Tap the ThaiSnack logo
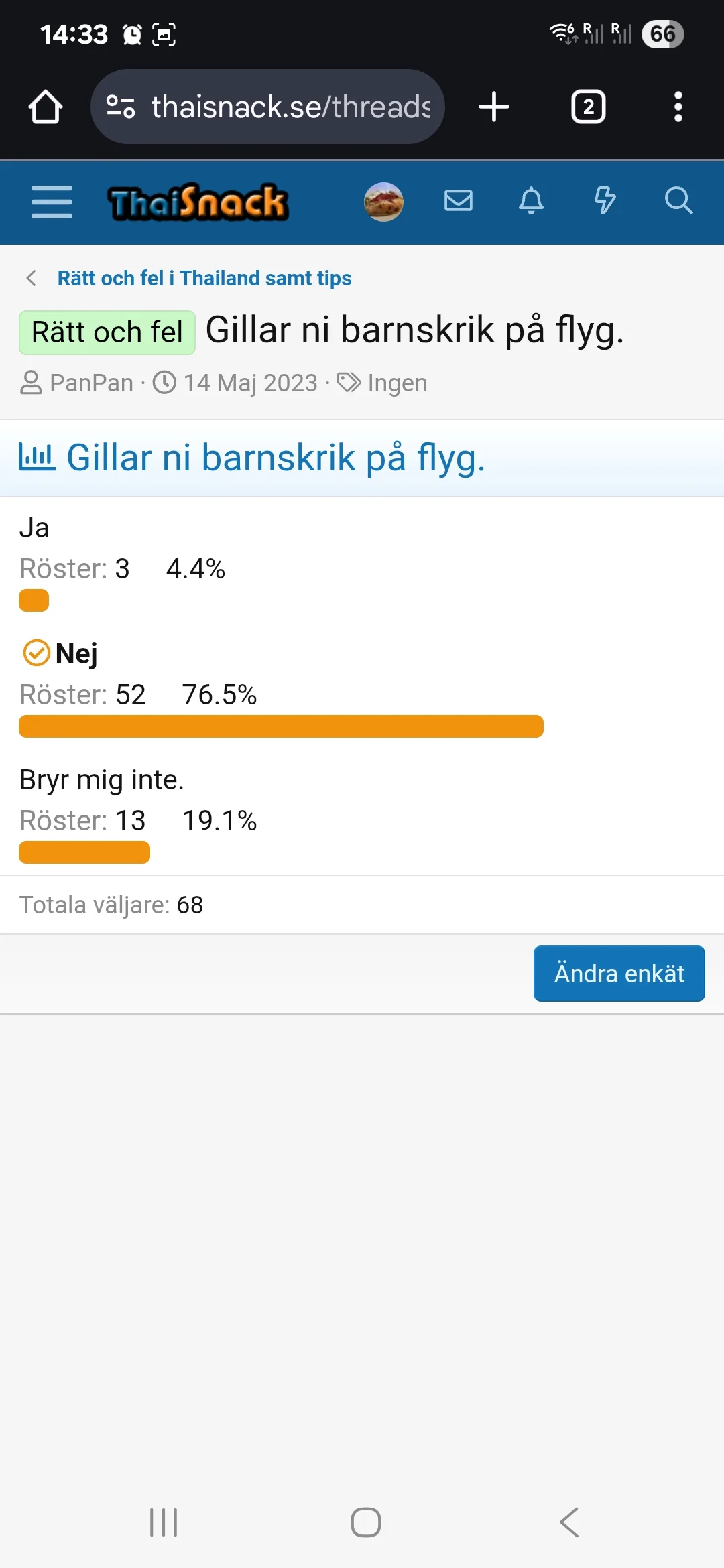This screenshot has width=724, height=1568. 198,202
